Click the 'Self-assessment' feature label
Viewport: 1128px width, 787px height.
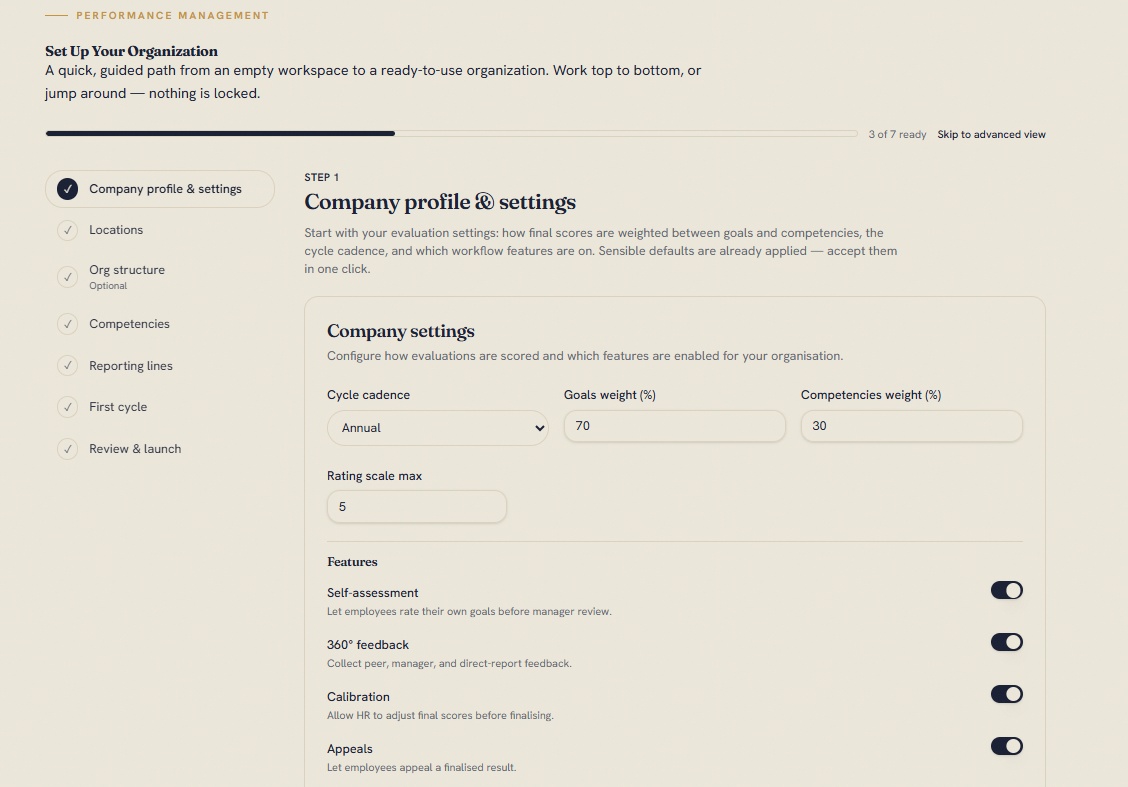tap(373, 593)
